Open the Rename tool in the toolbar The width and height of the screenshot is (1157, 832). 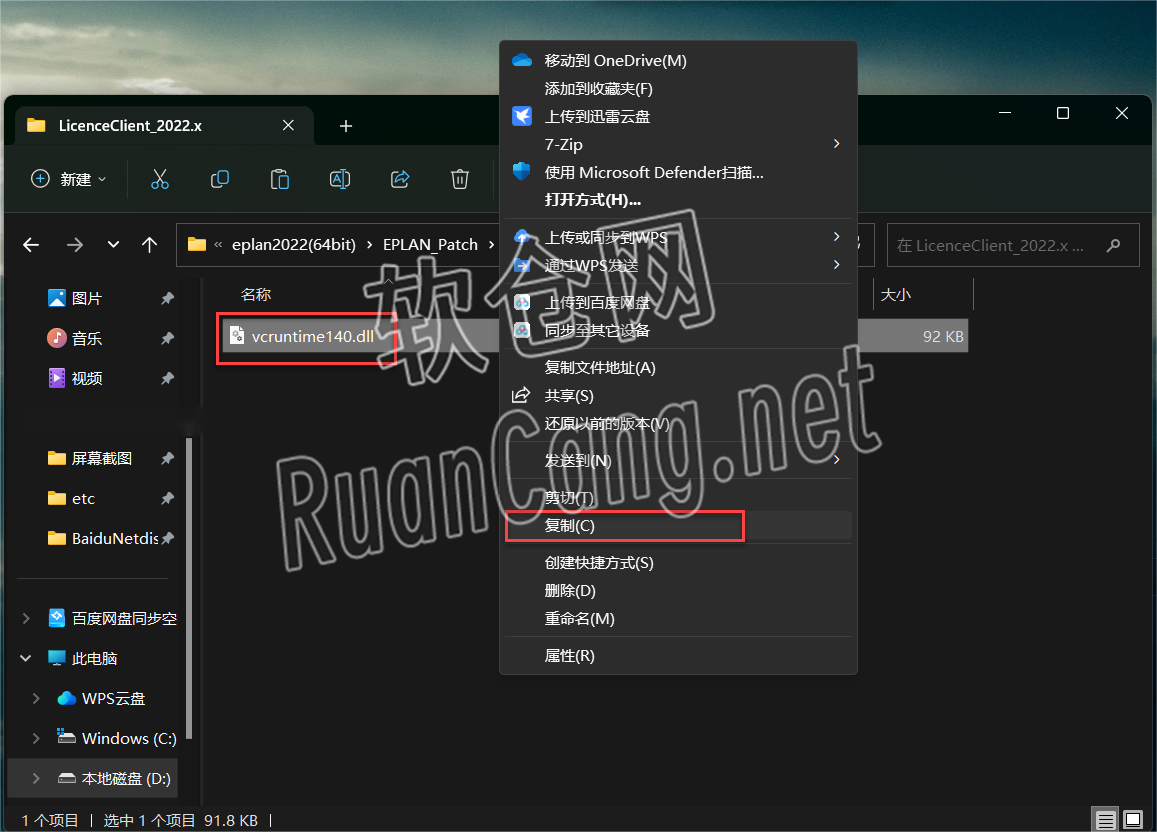339,179
